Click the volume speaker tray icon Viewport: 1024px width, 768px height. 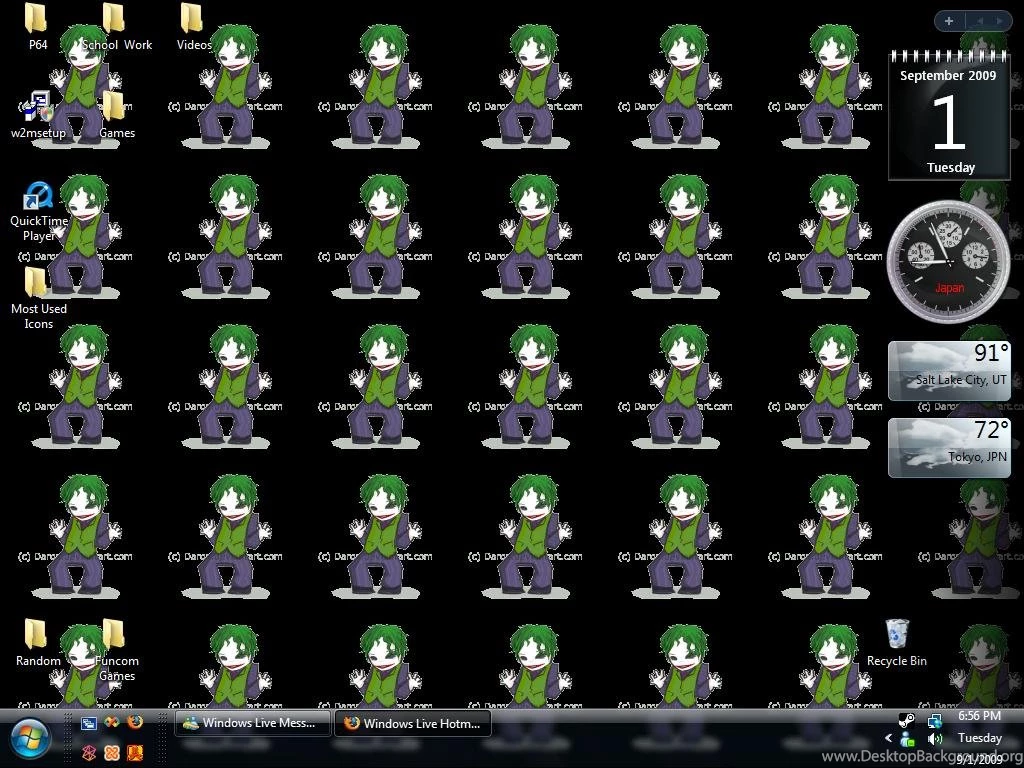coord(935,739)
